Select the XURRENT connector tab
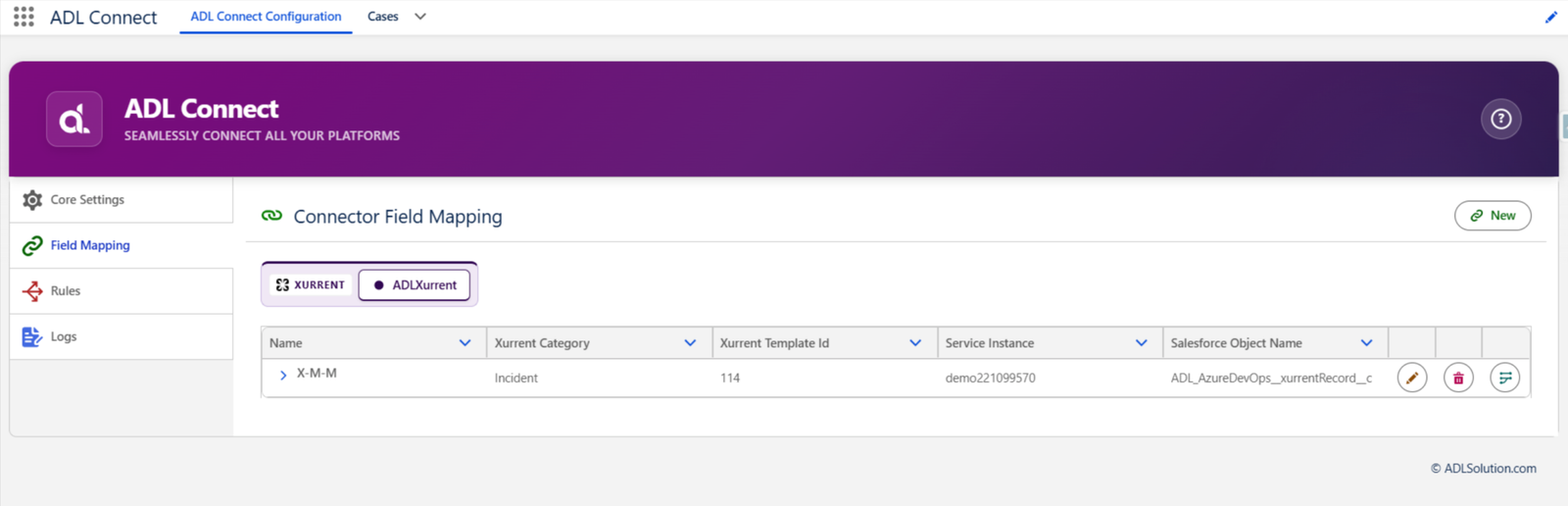This screenshot has height=506, width=1568. coord(311,284)
